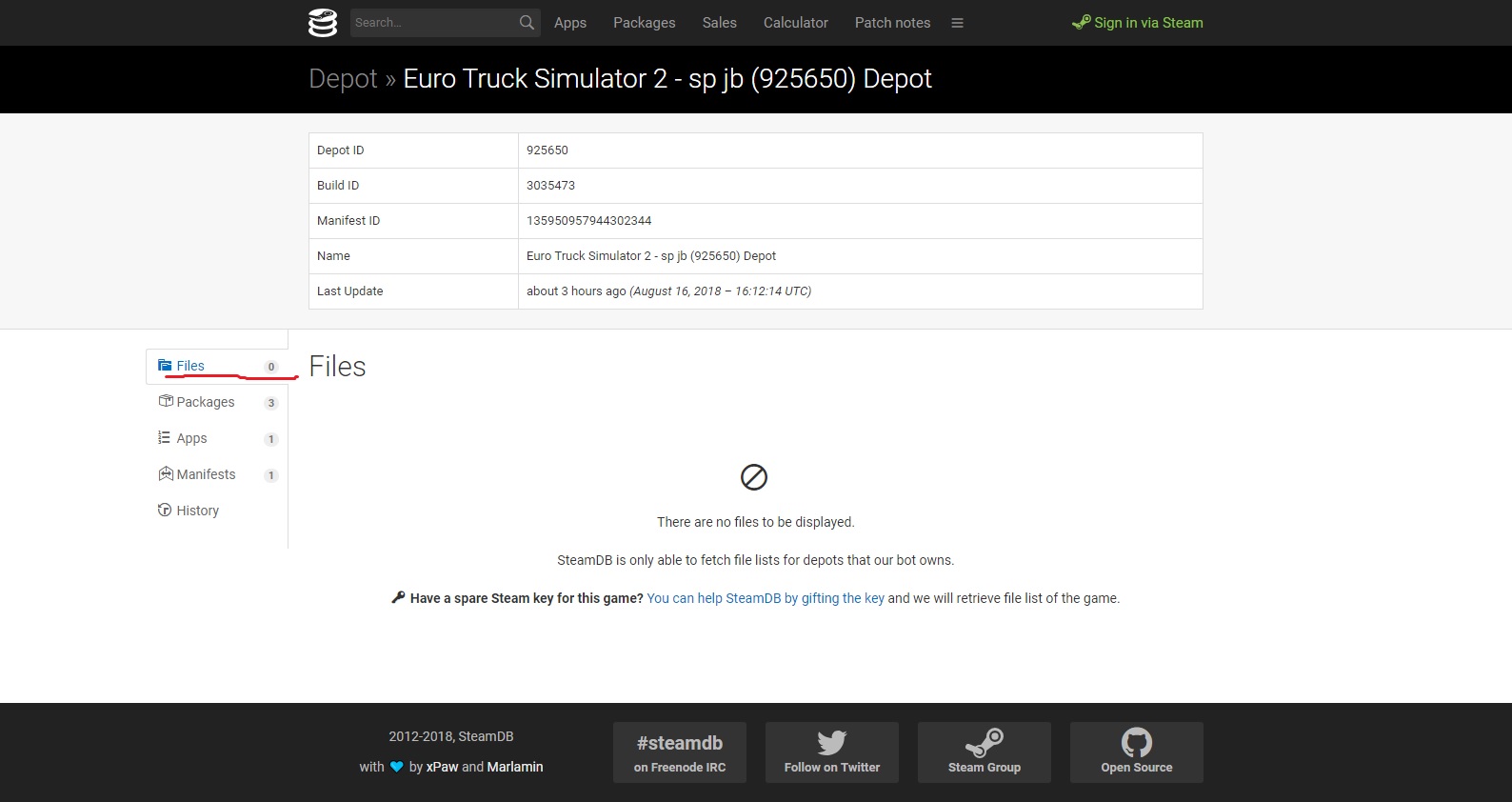
Task: Select the Manifests tab label
Action: [206, 474]
